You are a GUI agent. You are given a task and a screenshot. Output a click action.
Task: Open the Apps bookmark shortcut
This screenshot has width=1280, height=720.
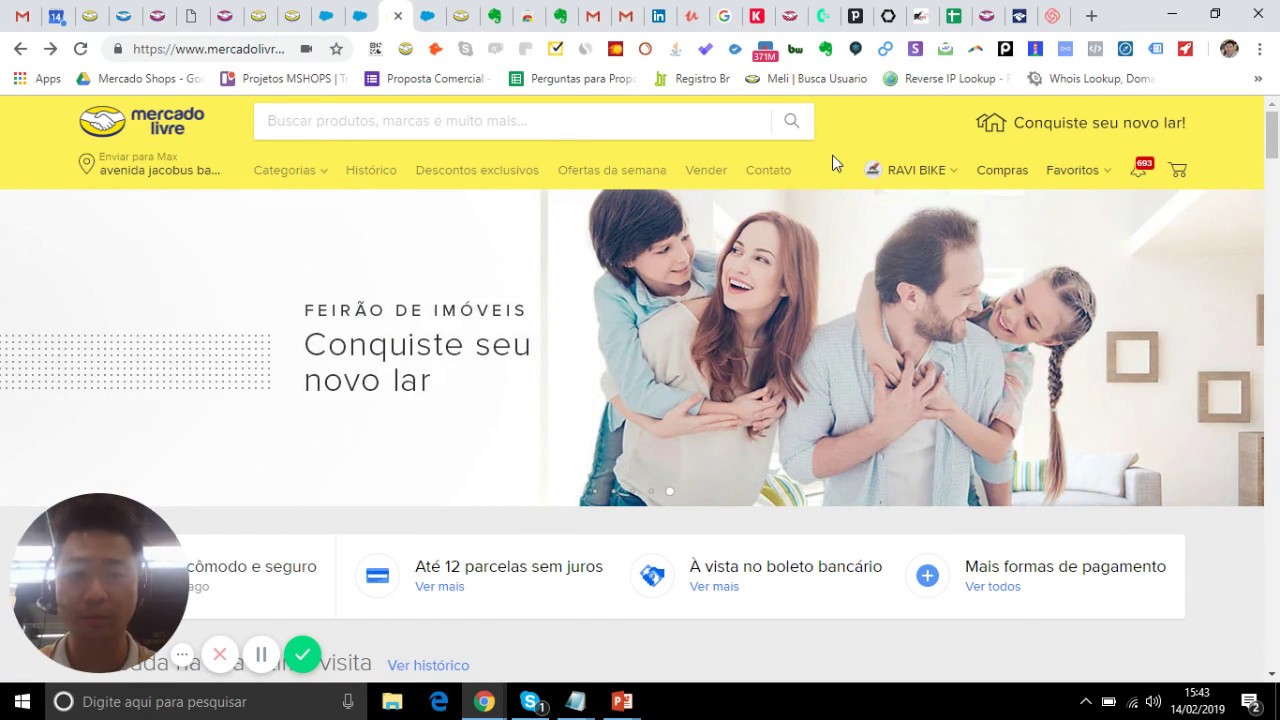(x=37, y=78)
